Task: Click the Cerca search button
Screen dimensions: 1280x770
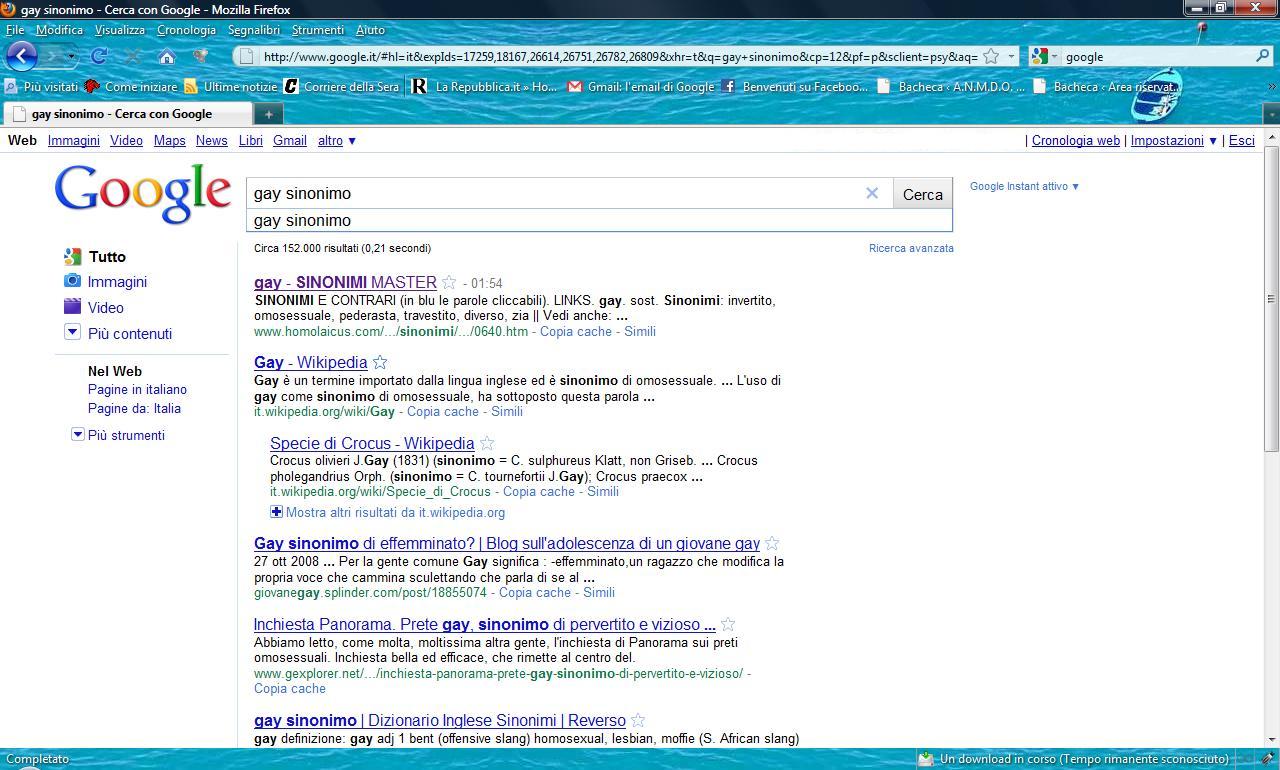Action: coord(922,194)
